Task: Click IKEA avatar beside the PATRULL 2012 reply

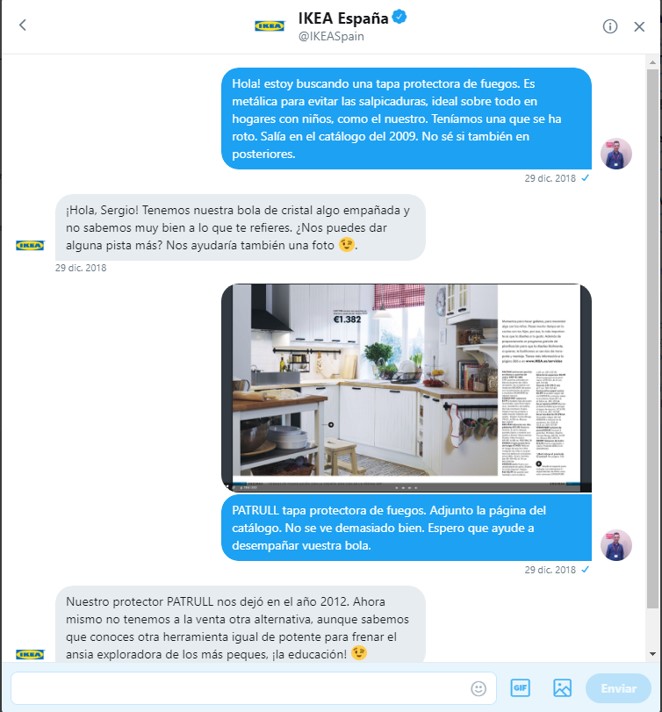Action: [x=30, y=654]
